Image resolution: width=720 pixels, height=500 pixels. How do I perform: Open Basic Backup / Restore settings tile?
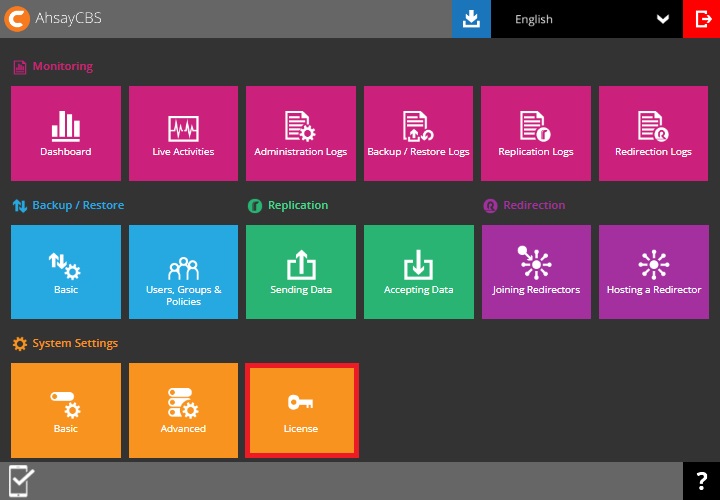click(x=66, y=272)
